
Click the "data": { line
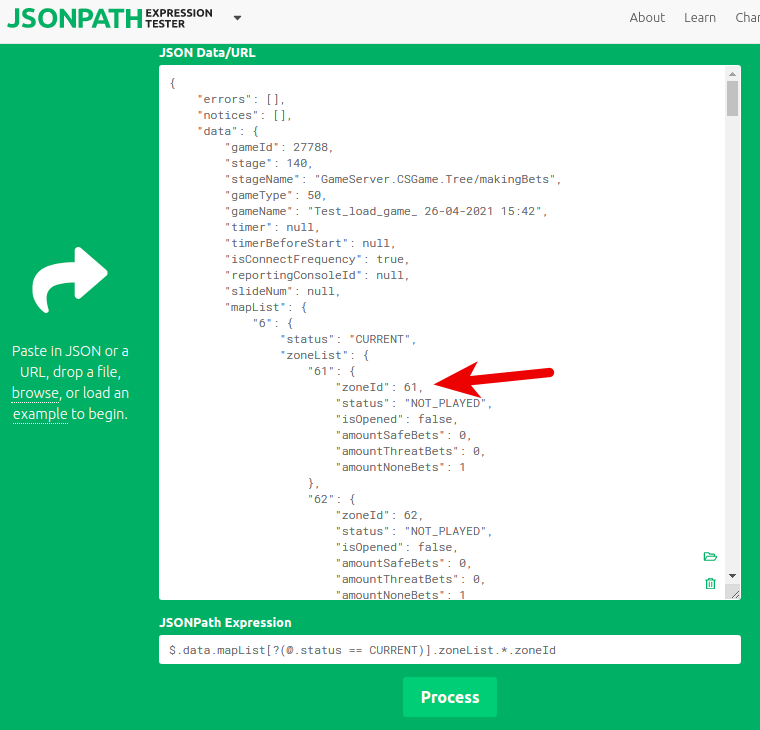pyautogui.click(x=228, y=131)
